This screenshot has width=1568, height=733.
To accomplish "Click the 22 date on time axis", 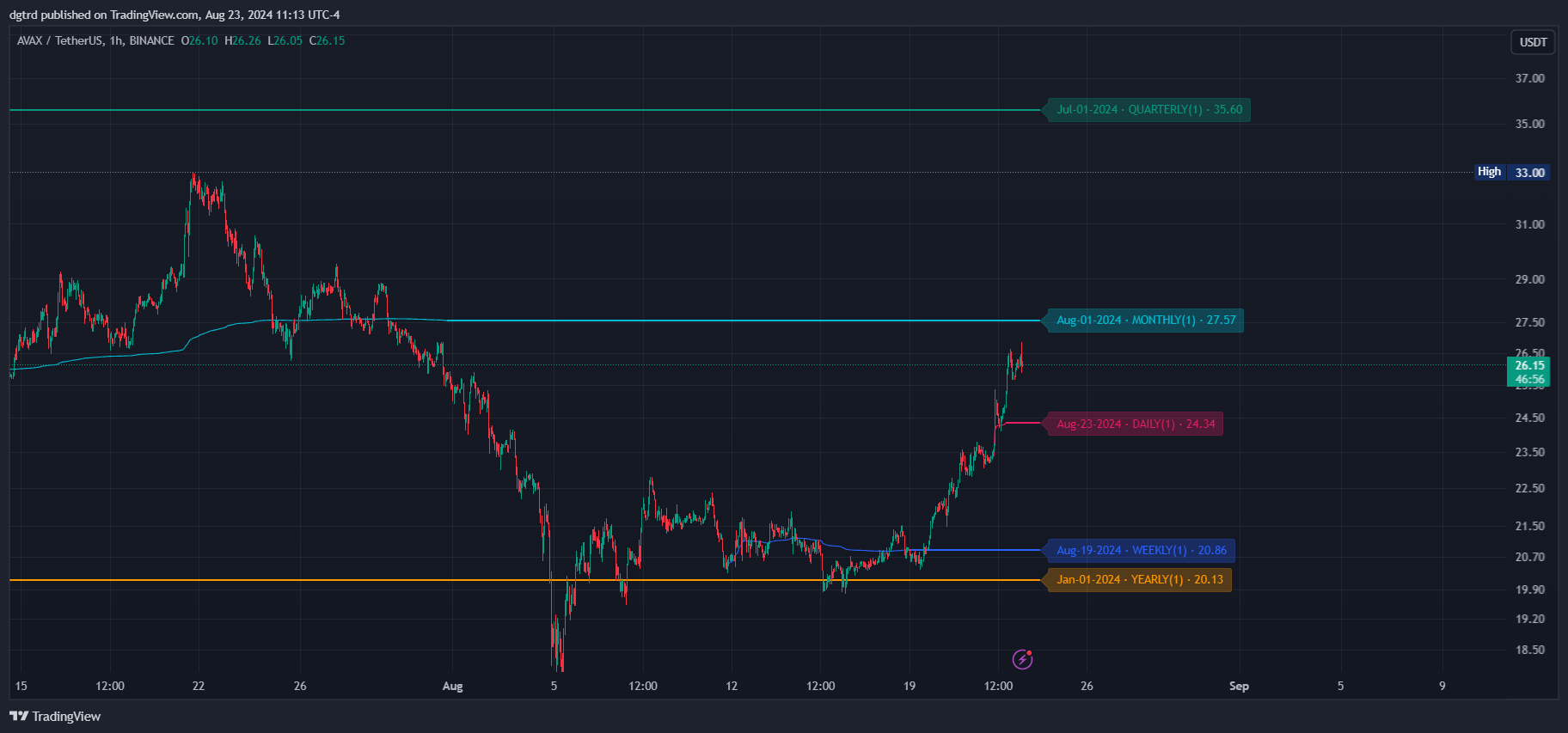I will click(x=199, y=686).
